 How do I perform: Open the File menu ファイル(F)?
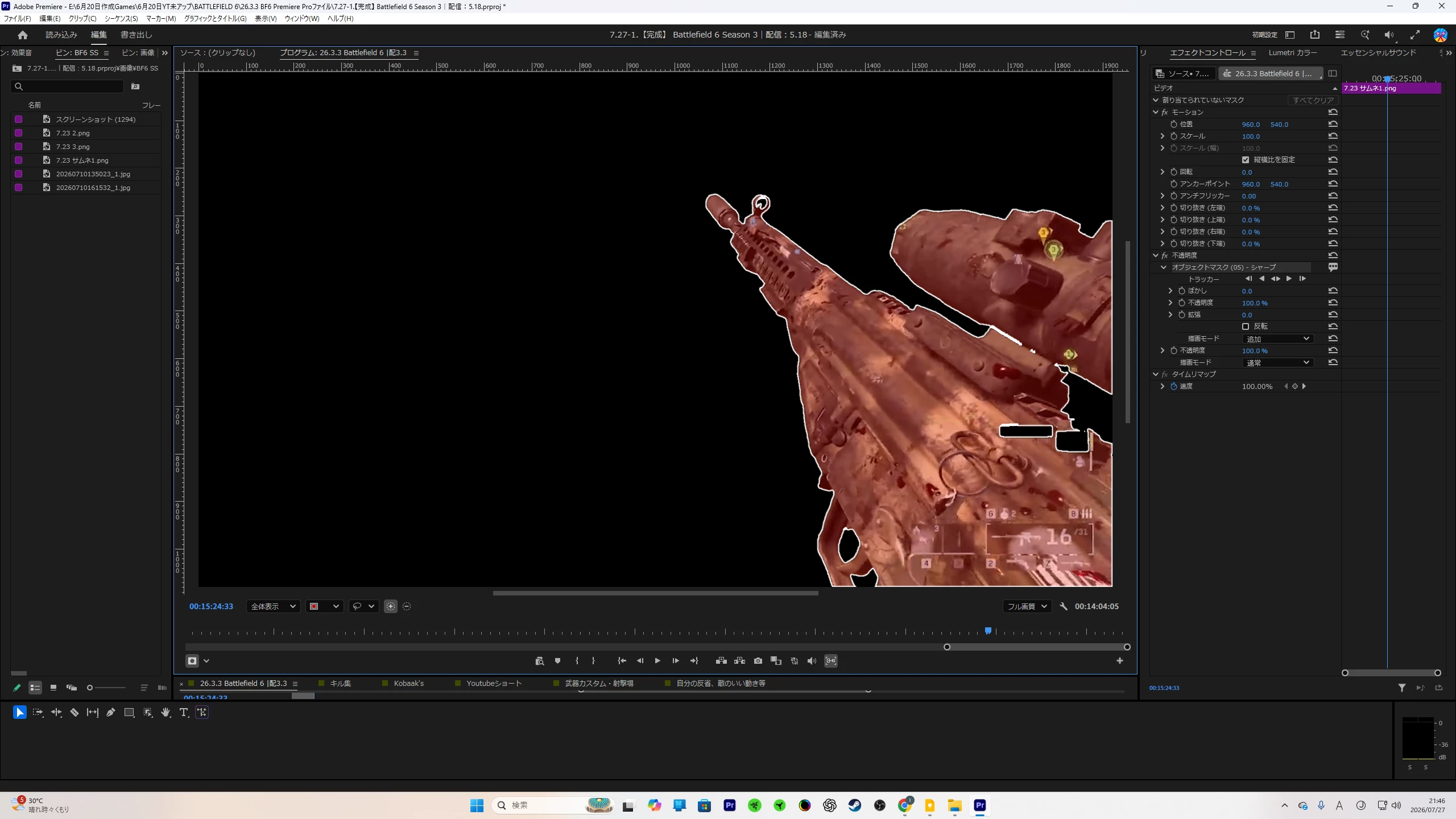click(x=18, y=19)
